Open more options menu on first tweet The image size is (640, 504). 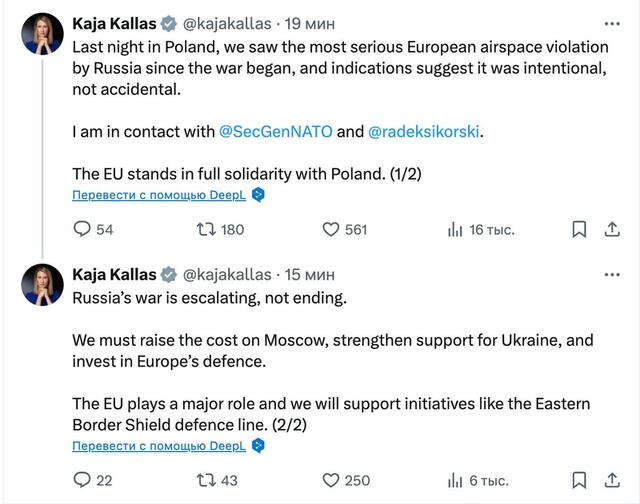tap(611, 22)
